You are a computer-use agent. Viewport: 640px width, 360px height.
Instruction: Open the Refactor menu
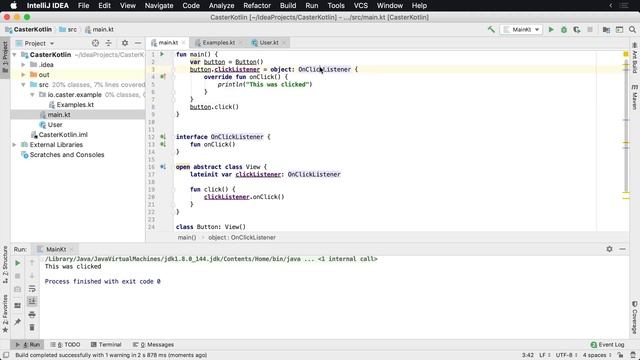pos(257,5)
